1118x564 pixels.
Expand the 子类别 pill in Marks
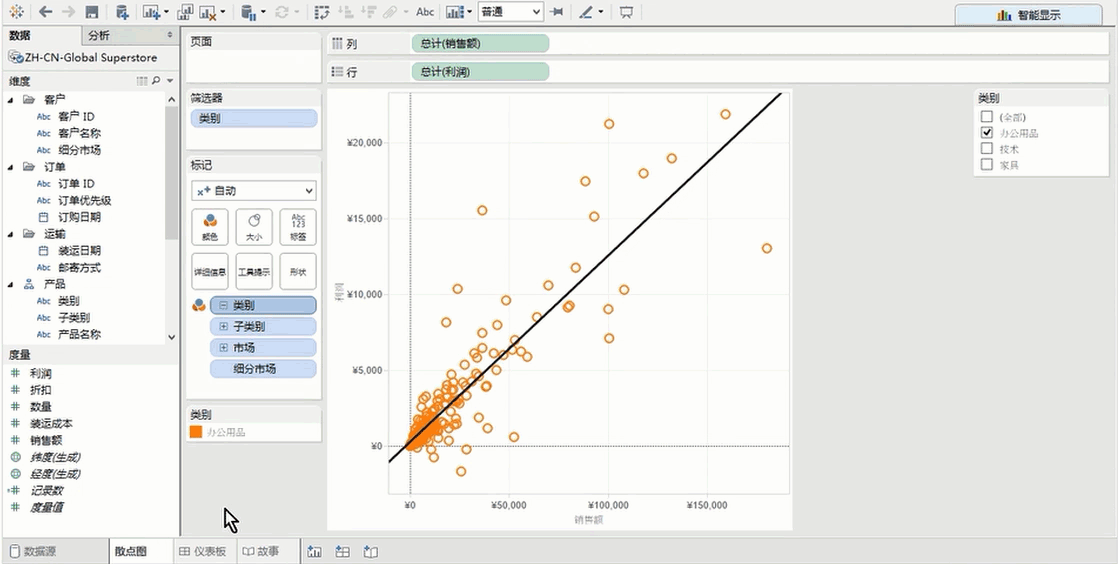[x=224, y=327]
